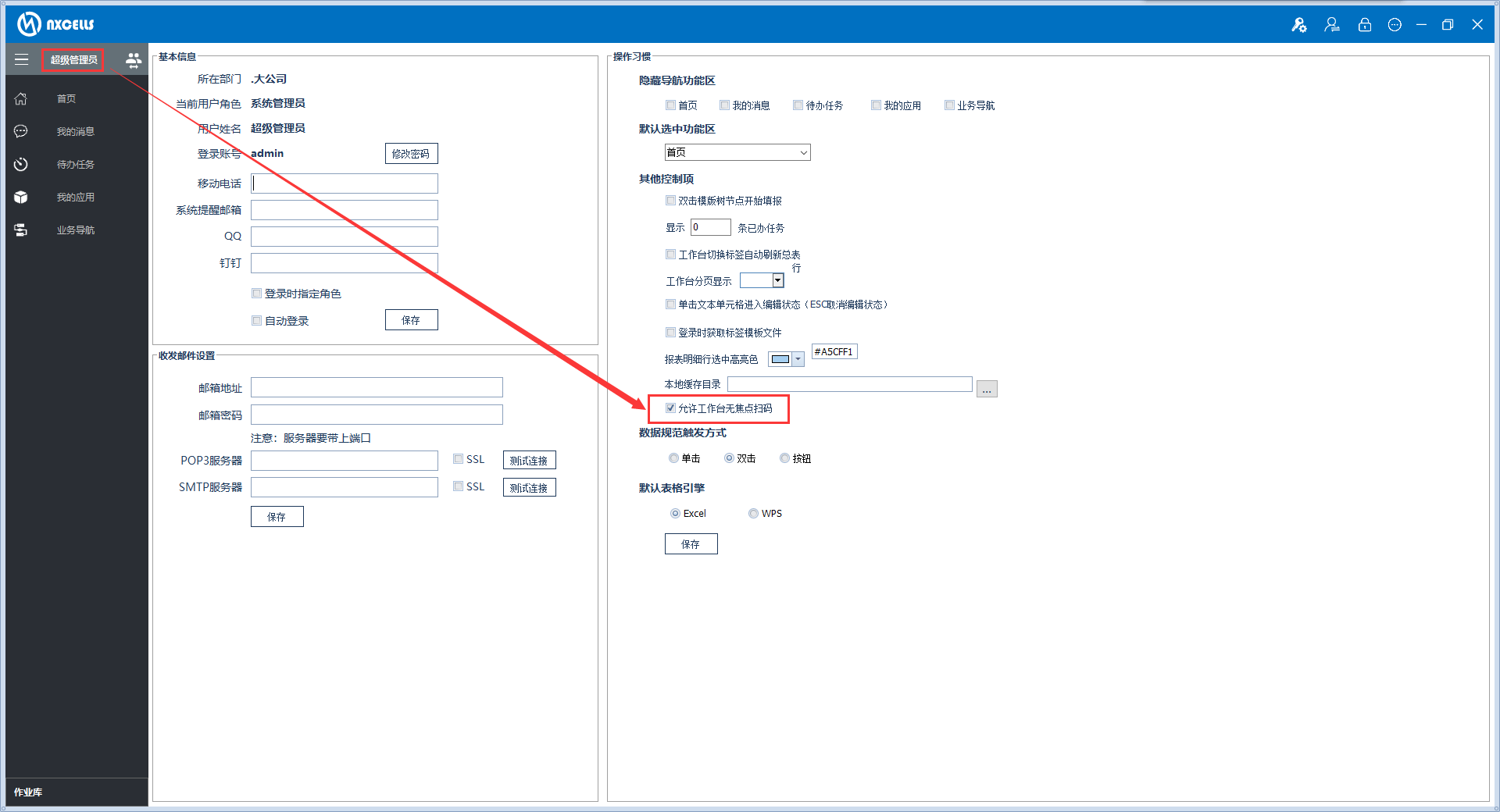Click the 我的应用 cube icon

click(21, 198)
